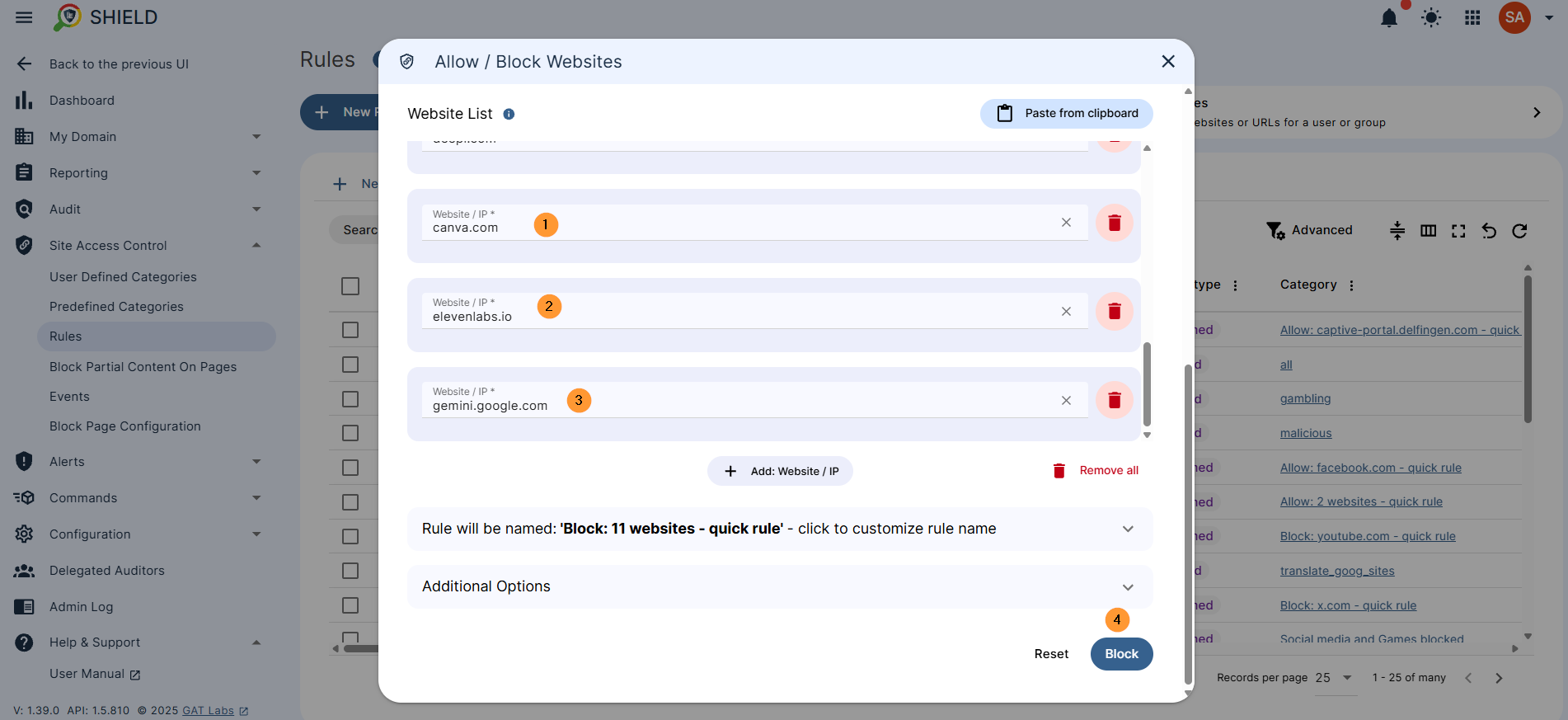Screen dimensions: 1568x720
Task: Go to next page of records
Action: pos(1499,678)
